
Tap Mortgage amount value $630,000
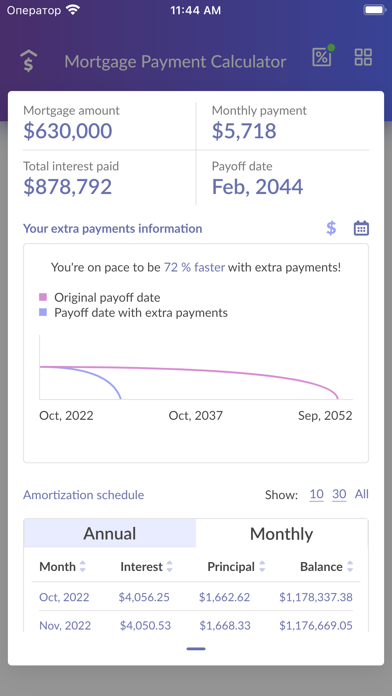(x=68, y=131)
